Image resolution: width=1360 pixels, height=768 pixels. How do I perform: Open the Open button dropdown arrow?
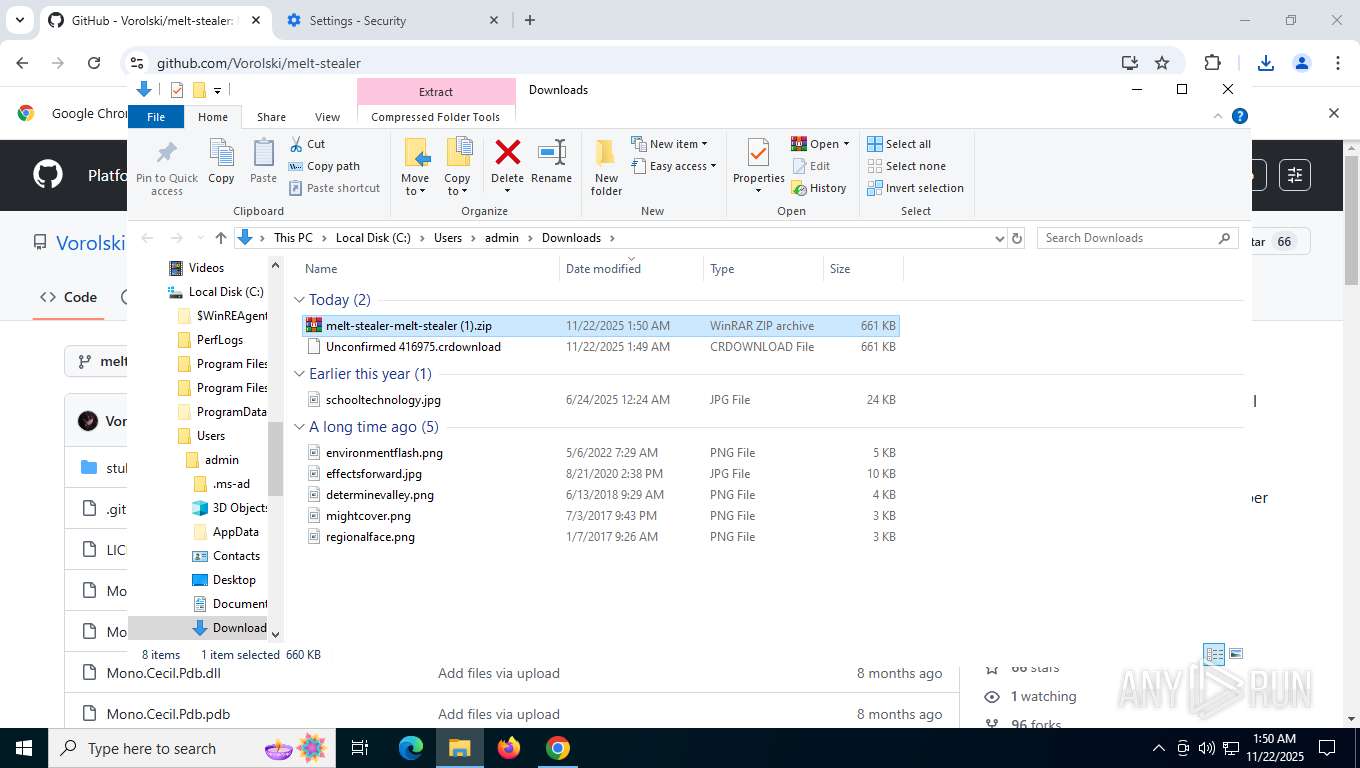[846, 144]
